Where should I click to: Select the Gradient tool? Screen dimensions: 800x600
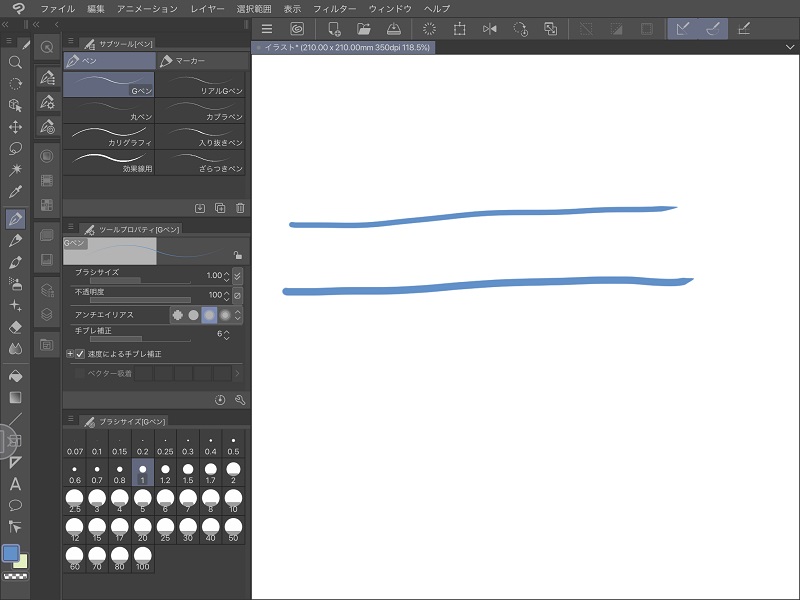15,397
